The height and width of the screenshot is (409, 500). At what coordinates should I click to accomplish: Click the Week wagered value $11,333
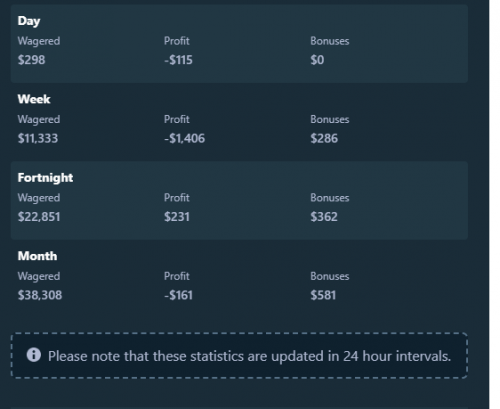coord(38,138)
